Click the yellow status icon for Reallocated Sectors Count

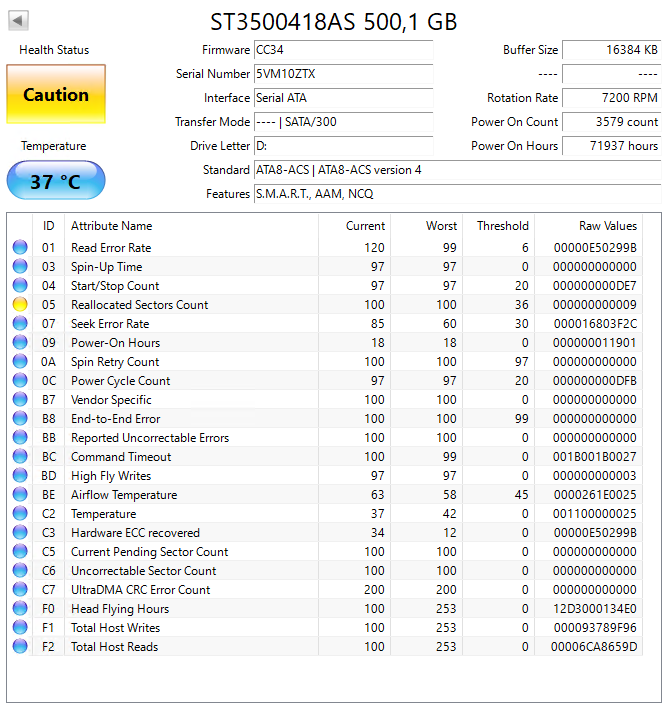point(20,304)
